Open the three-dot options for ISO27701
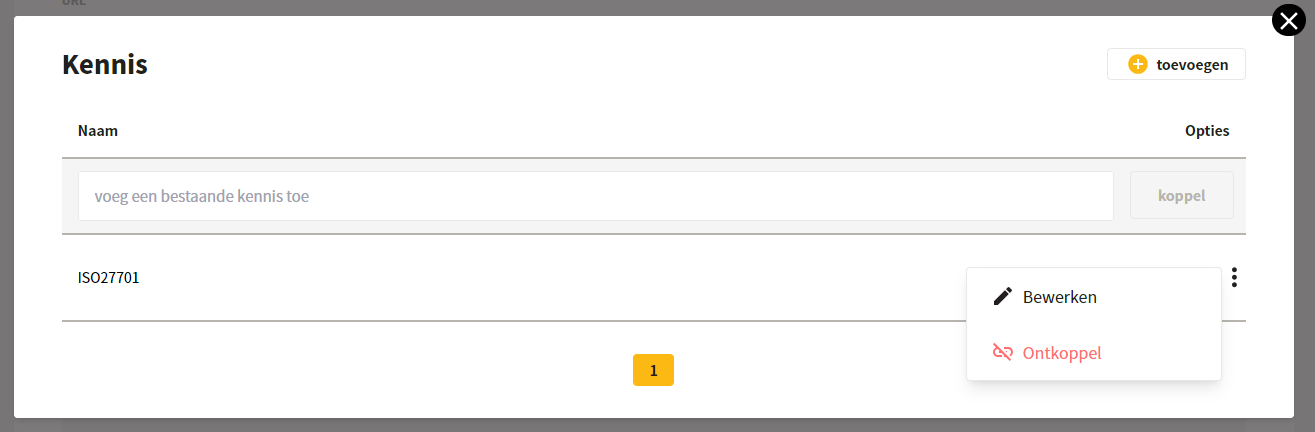 point(1235,277)
